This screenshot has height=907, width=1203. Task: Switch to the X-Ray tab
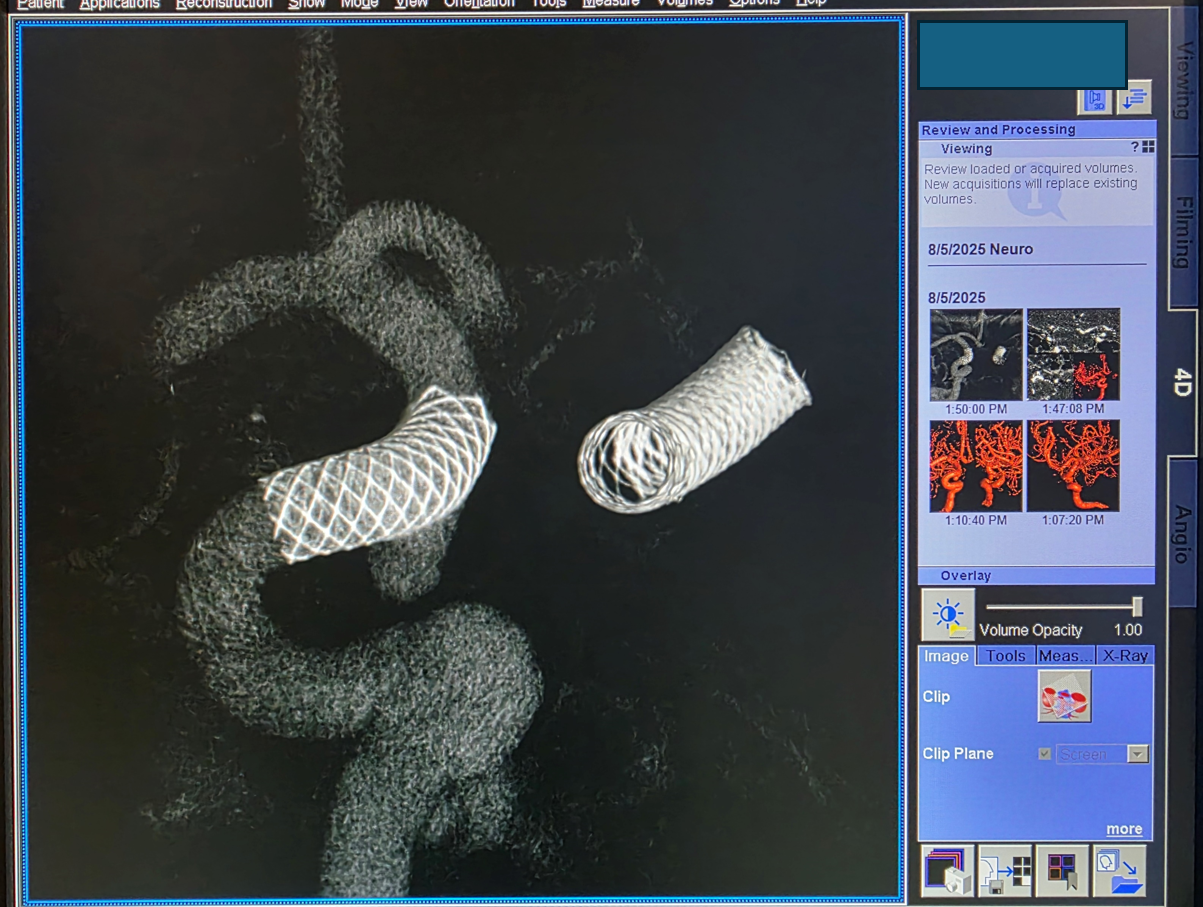coord(1125,656)
